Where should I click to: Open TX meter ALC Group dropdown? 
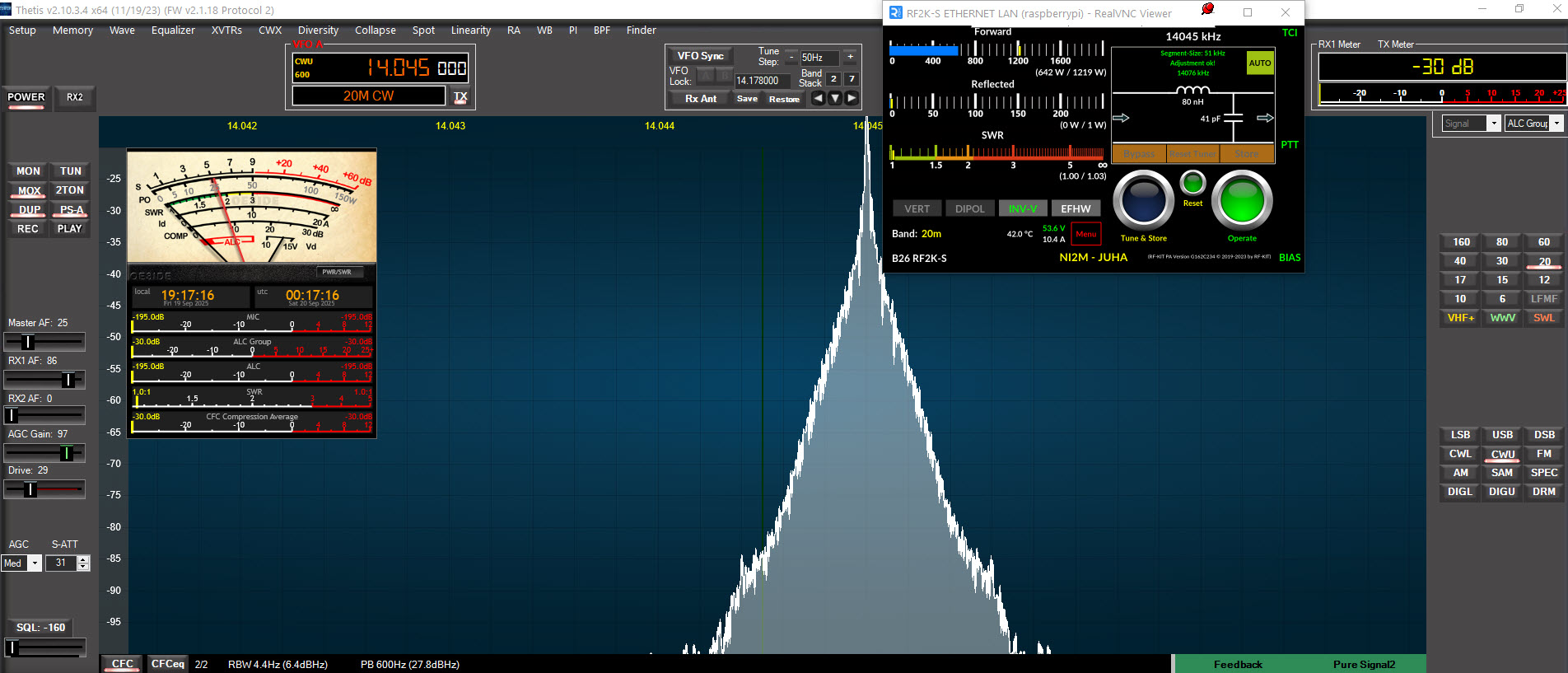click(x=1533, y=124)
